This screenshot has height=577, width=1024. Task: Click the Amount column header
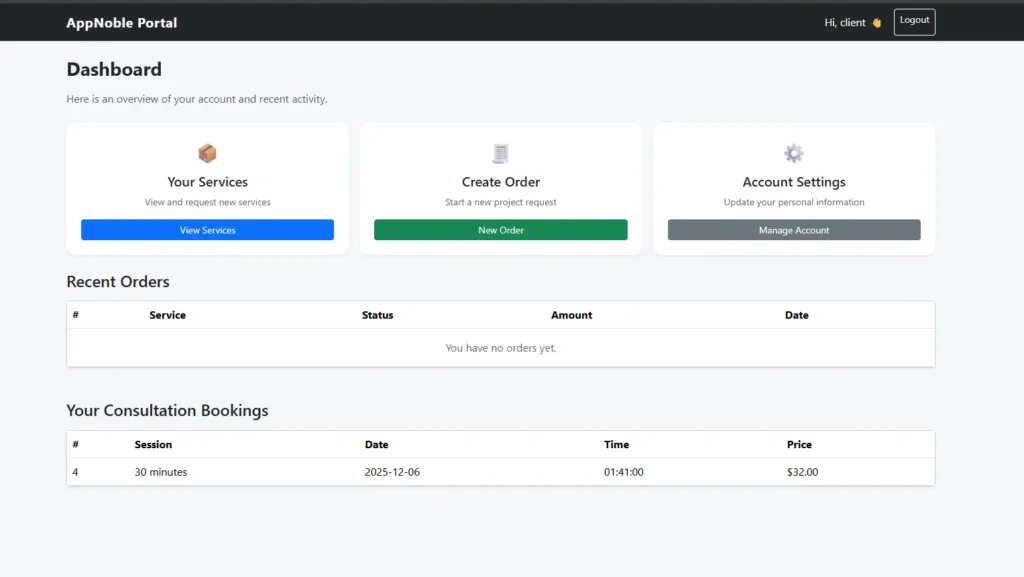(x=571, y=315)
